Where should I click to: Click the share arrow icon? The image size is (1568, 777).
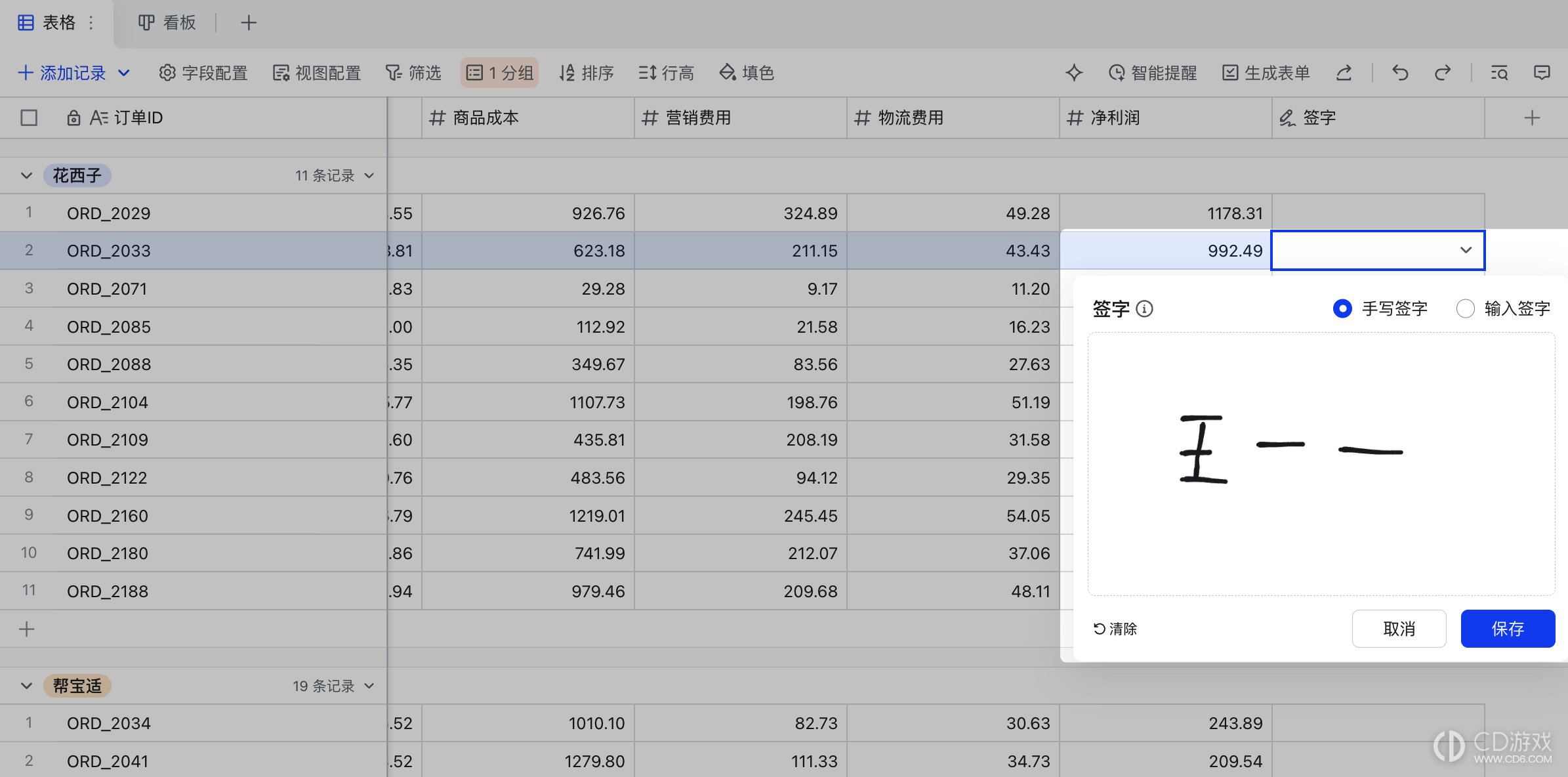[x=1344, y=73]
